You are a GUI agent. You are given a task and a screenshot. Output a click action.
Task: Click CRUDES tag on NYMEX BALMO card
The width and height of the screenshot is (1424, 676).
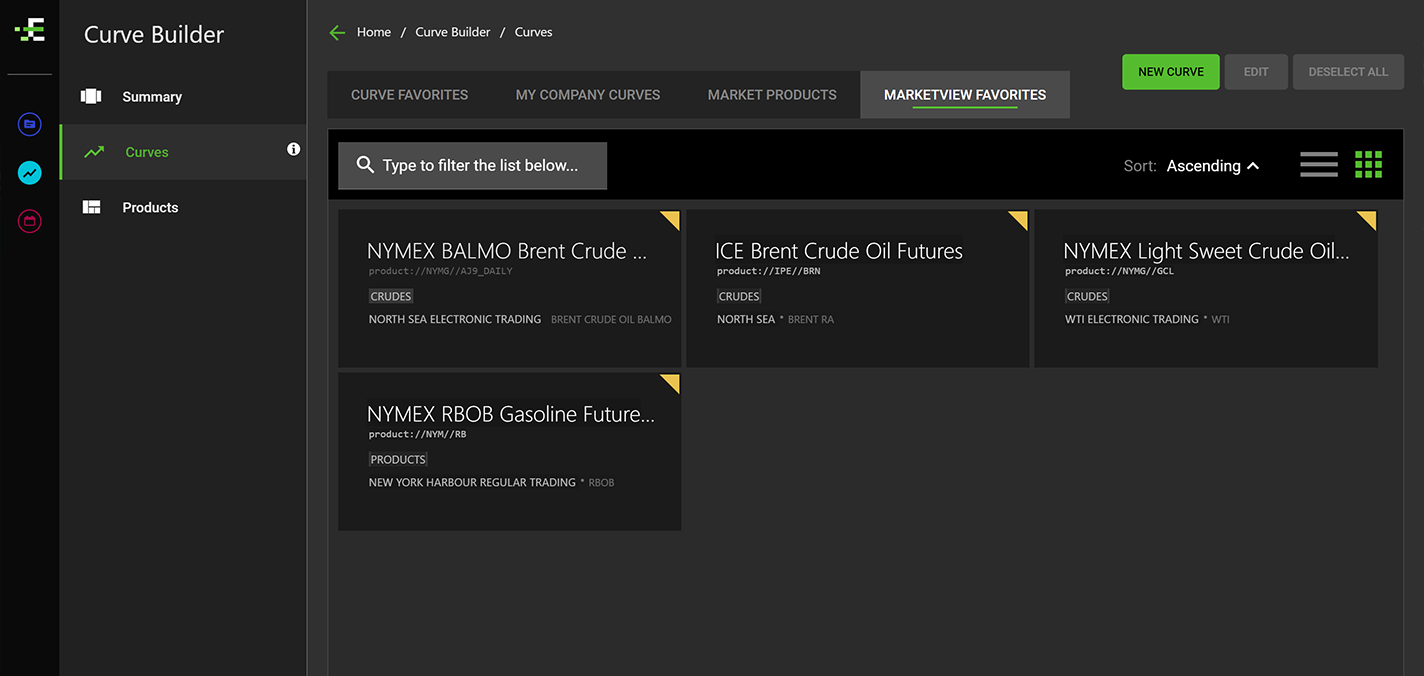pyautogui.click(x=391, y=296)
